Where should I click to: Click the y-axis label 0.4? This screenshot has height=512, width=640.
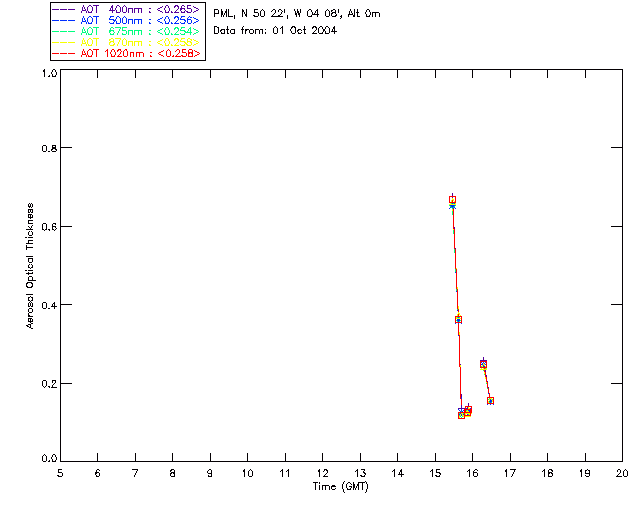[x=49, y=305]
